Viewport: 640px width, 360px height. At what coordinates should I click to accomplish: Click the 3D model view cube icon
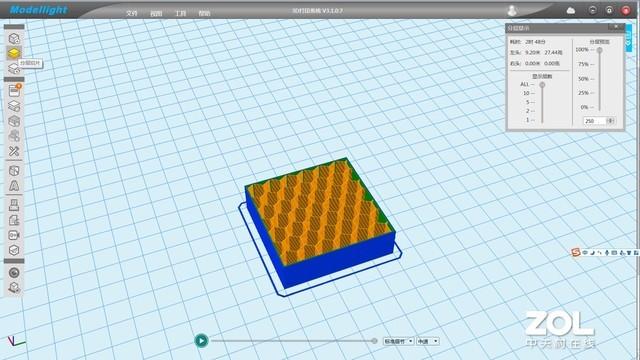pos(14,38)
